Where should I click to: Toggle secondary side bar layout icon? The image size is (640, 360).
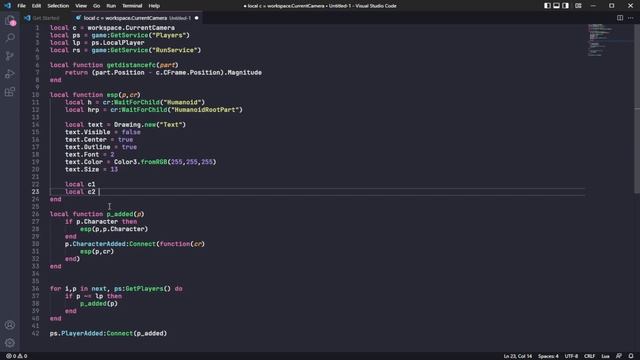[x=565, y=6]
